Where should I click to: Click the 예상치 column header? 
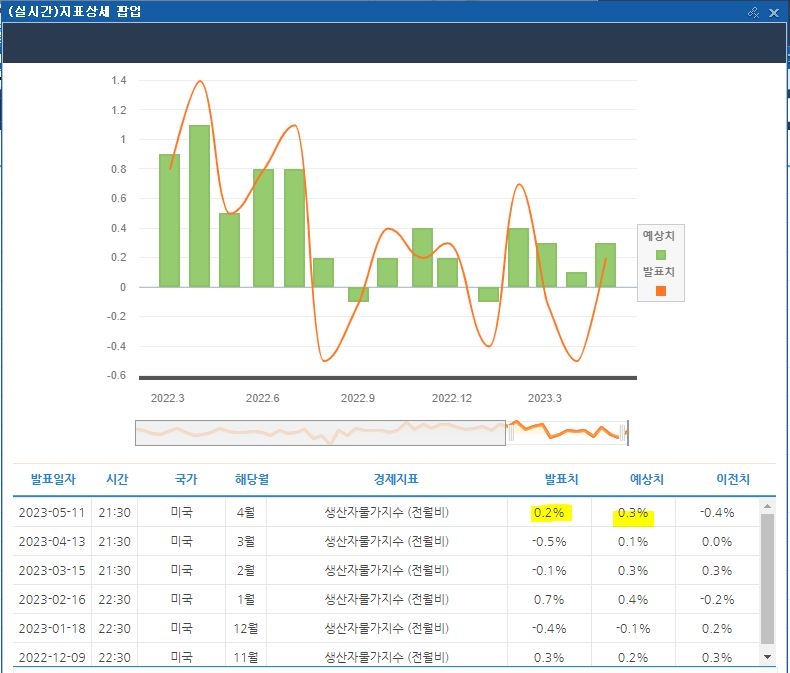tap(647, 479)
